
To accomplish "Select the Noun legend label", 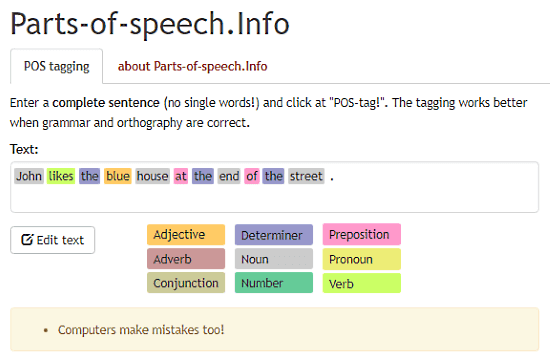I will click(274, 259).
